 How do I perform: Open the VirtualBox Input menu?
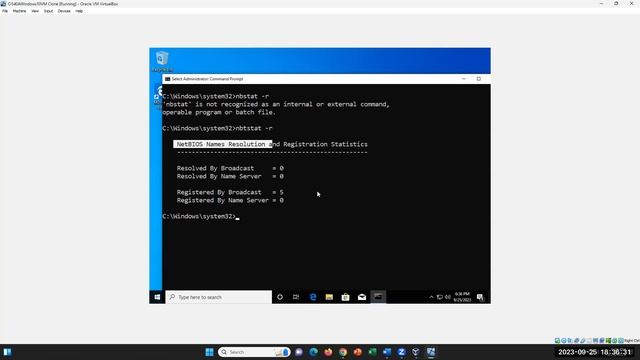48,11
